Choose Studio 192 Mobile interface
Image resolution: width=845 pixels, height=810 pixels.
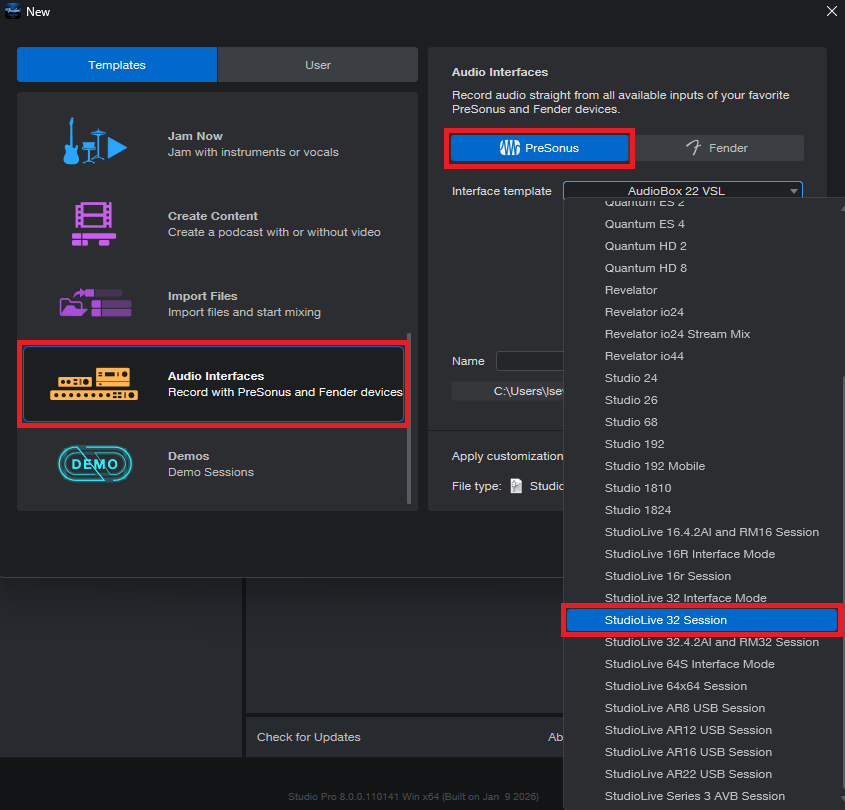[x=703, y=466]
